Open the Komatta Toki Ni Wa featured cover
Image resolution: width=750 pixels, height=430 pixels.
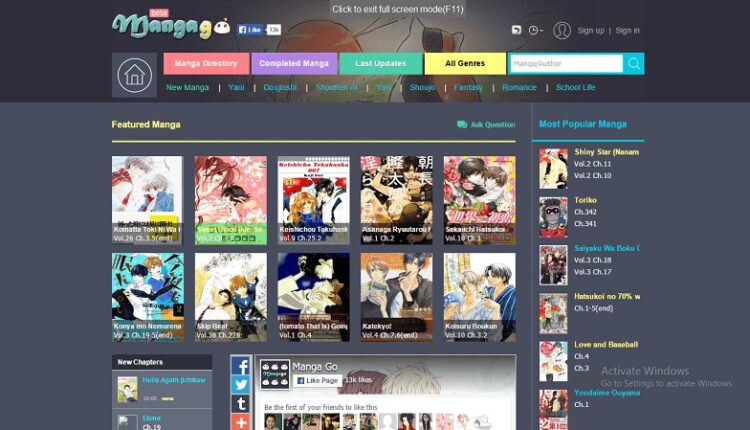(147, 200)
